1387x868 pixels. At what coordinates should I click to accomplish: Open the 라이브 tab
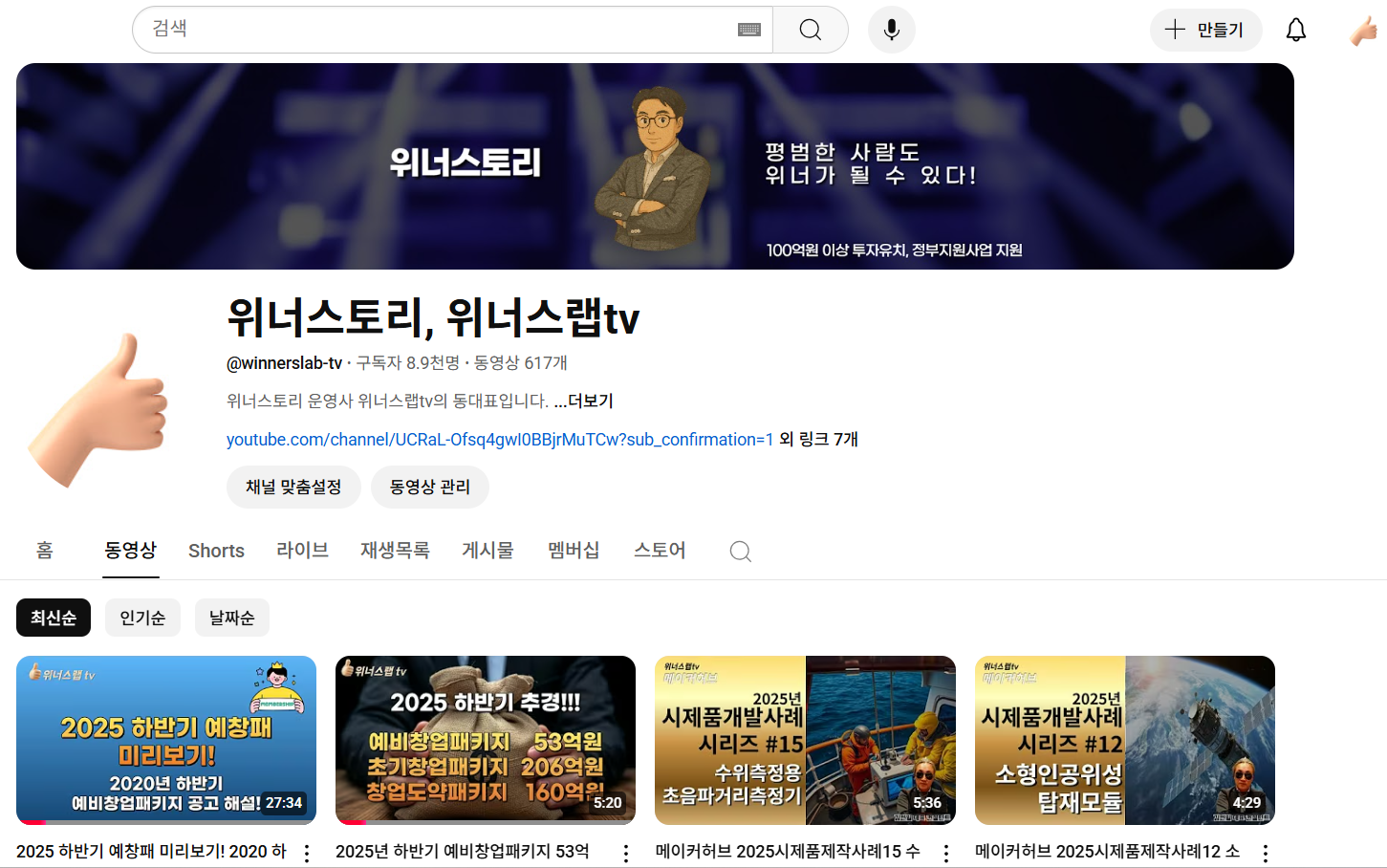[303, 551]
